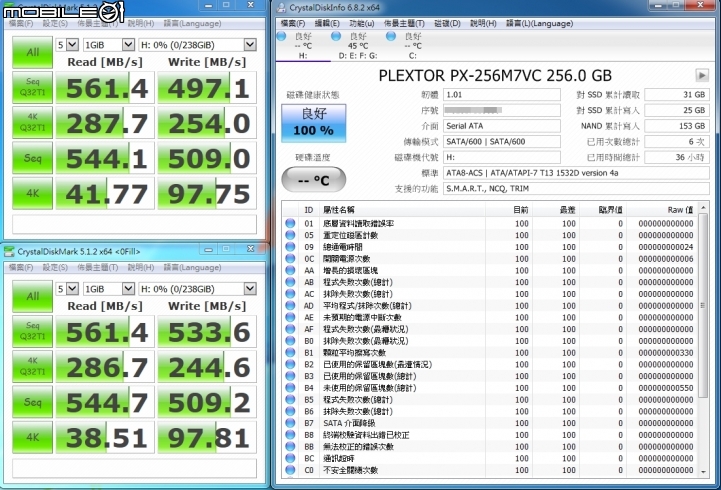The height and width of the screenshot is (490, 721).
Task: Run 4K test in 0Fill CrystalDiskMark window
Action: [x=32, y=437]
